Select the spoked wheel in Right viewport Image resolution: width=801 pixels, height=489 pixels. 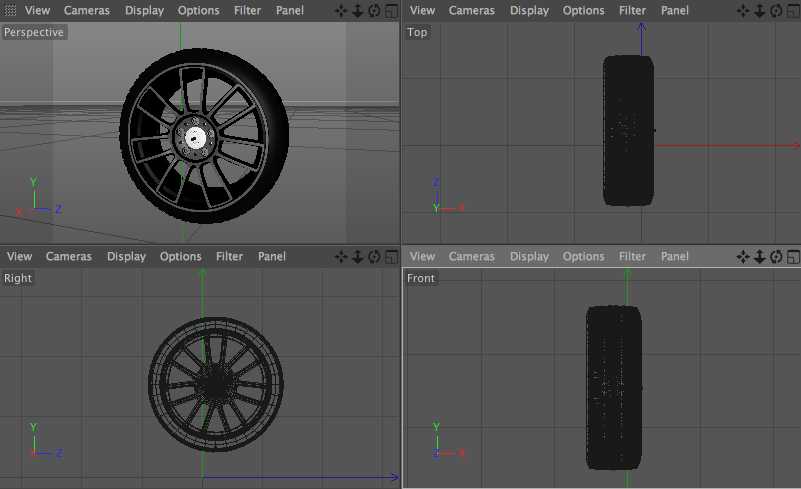pos(216,384)
